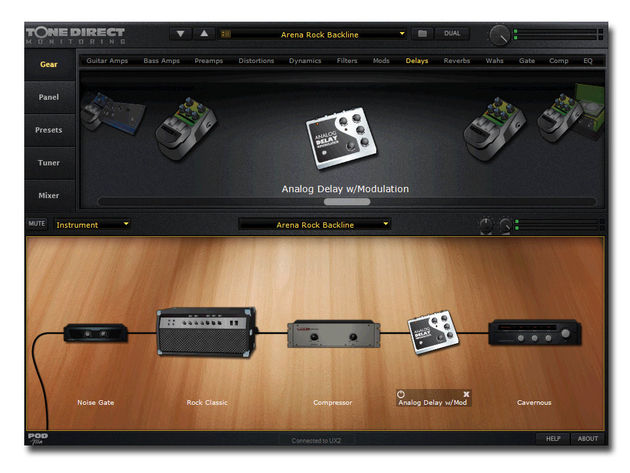
Task: Click the Rock Classic label
Action: (207, 402)
